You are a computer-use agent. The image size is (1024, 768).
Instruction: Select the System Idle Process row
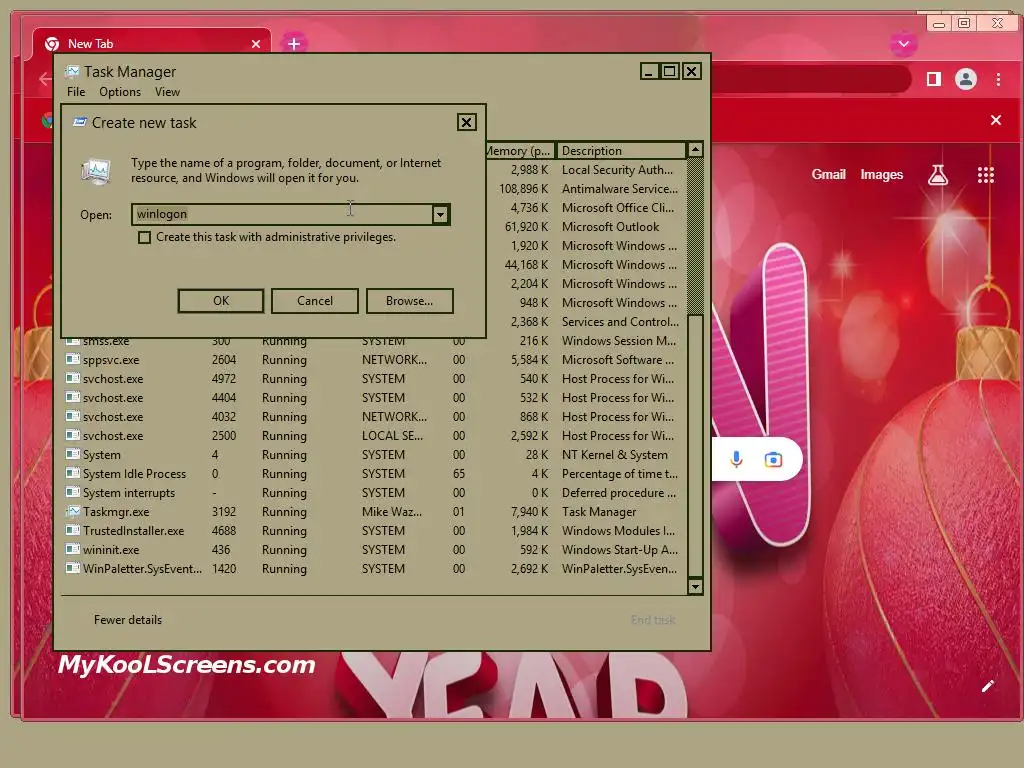coord(376,473)
